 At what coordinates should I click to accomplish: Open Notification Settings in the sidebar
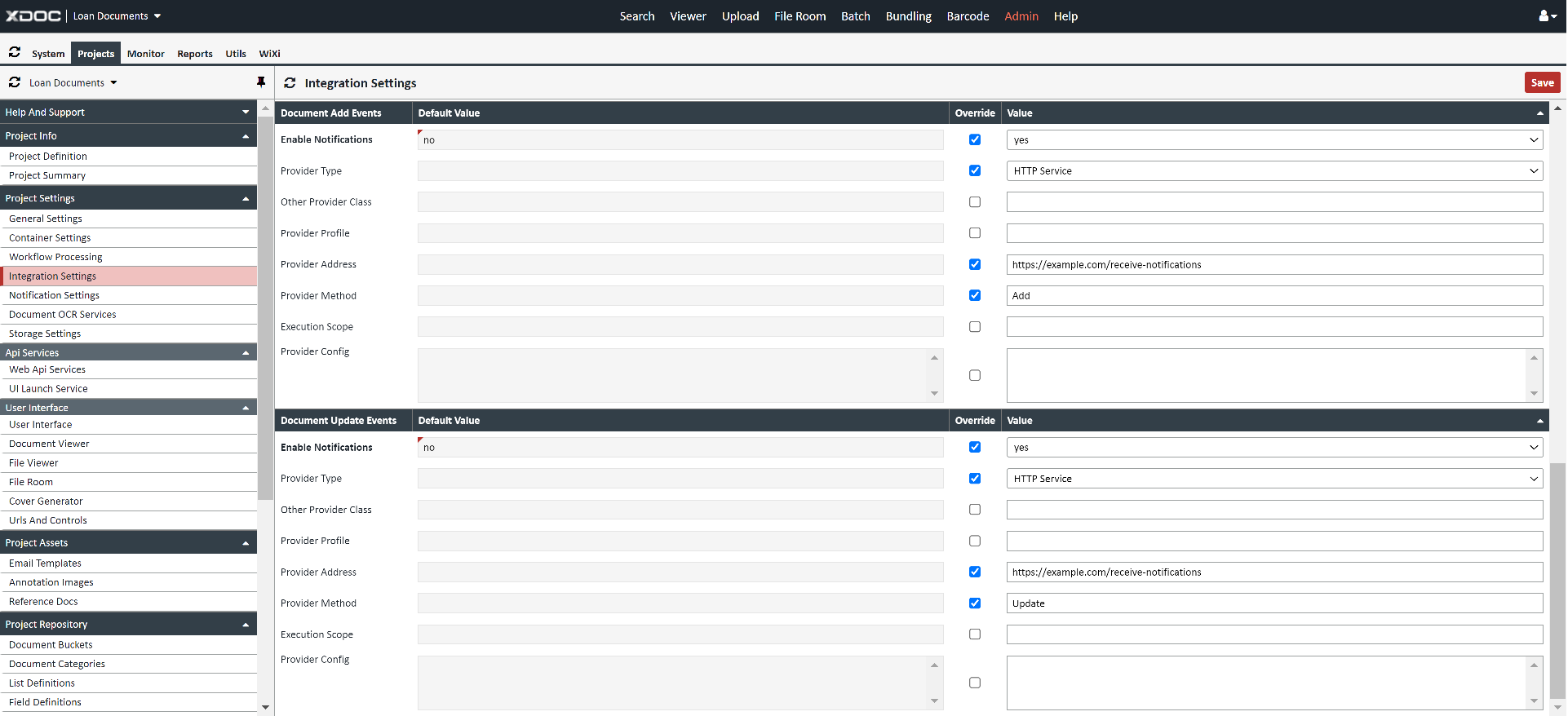pyautogui.click(x=54, y=295)
